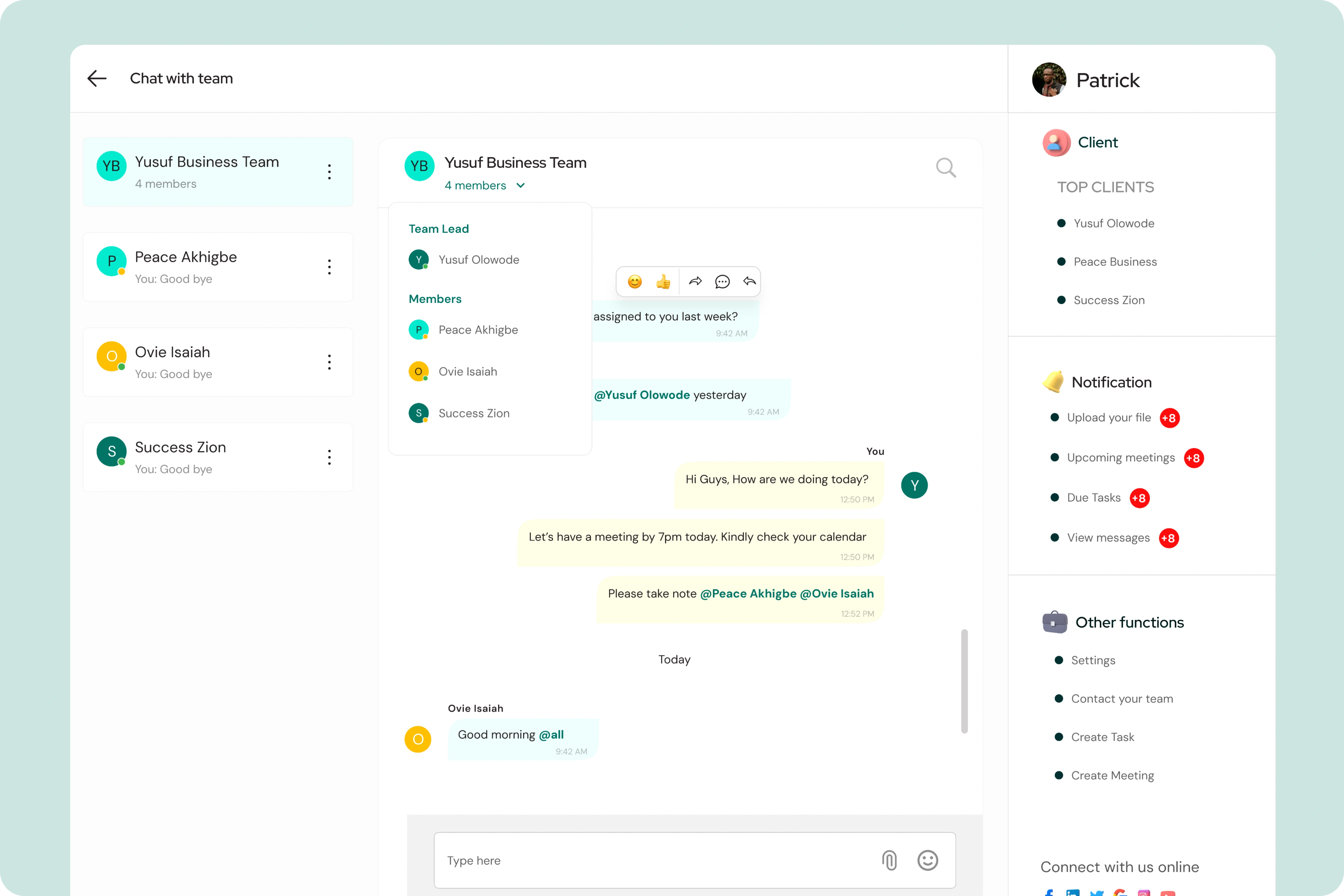Image resolution: width=1344 pixels, height=896 pixels.
Task: React with the thumbs up emoji
Action: [x=663, y=282]
